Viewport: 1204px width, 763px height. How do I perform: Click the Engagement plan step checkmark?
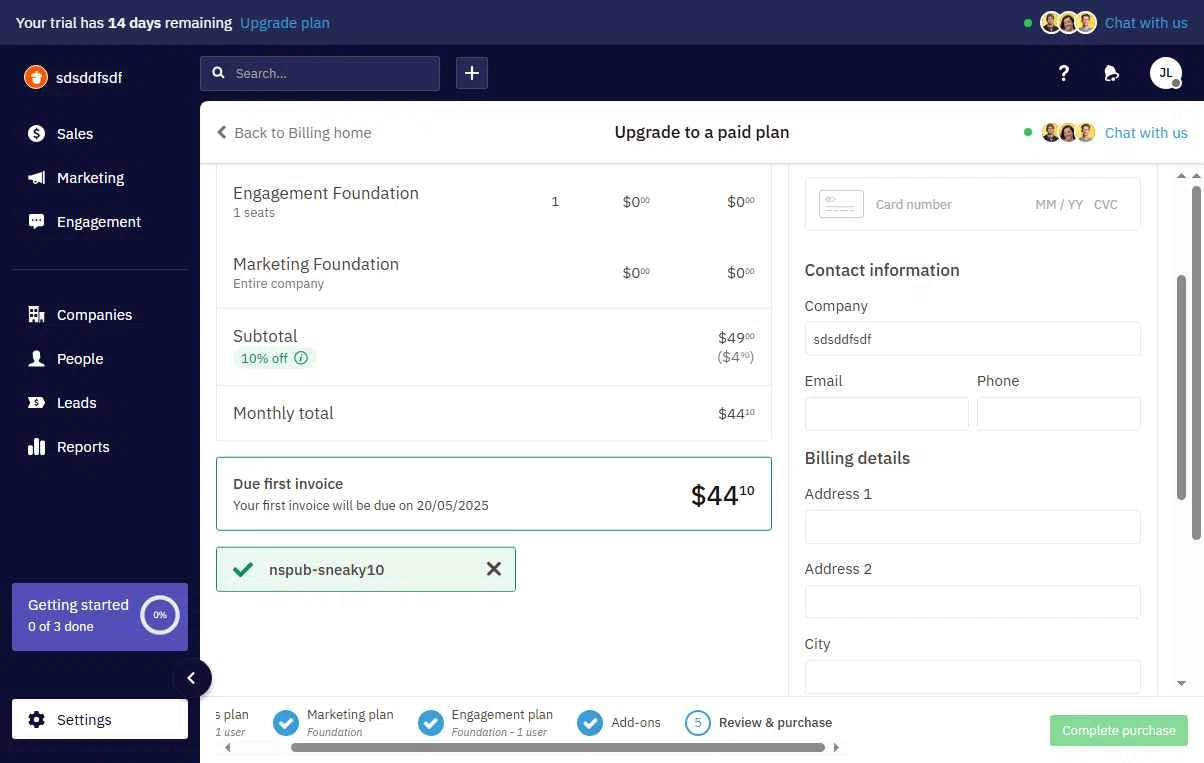[431, 722]
